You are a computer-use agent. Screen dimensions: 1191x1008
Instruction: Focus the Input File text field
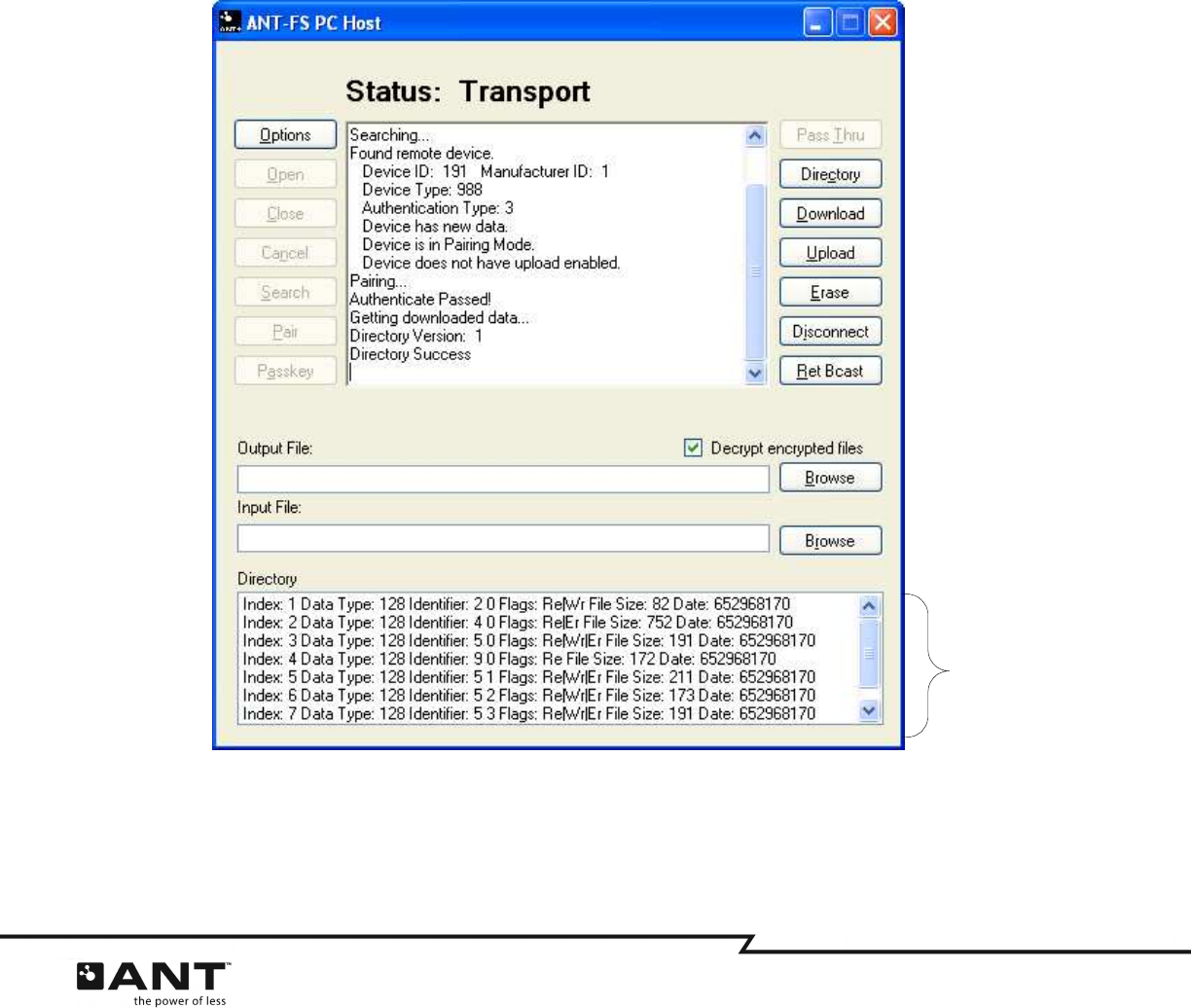503,539
